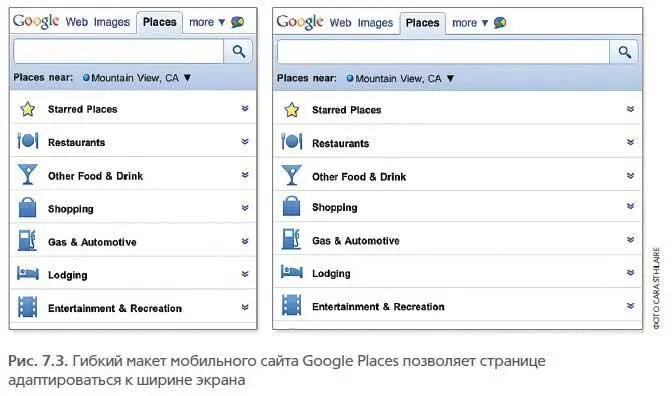This screenshot has height=396, width=672.
Task: Expand Lodging chevron in the narrow layout
Action: (245, 274)
